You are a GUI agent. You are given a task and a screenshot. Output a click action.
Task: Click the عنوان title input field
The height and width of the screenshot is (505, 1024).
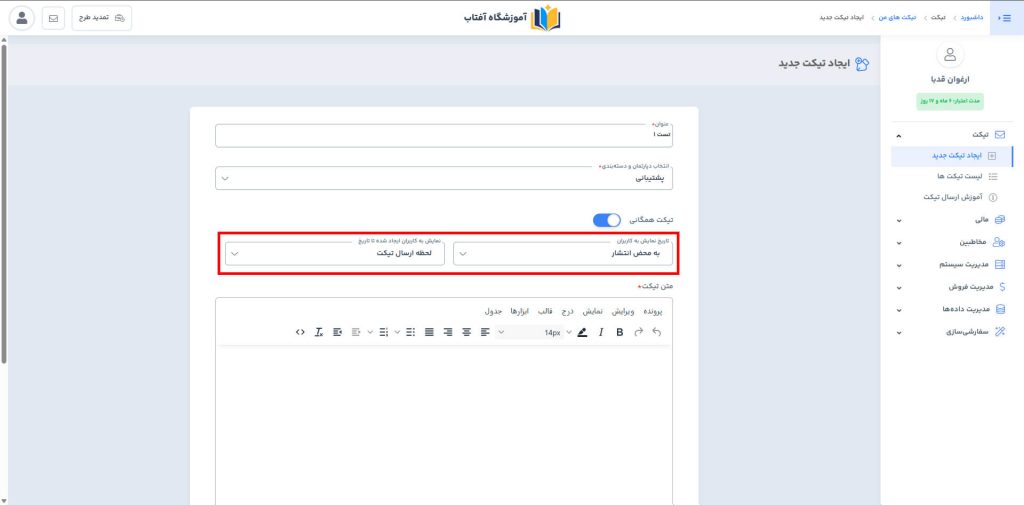444,135
